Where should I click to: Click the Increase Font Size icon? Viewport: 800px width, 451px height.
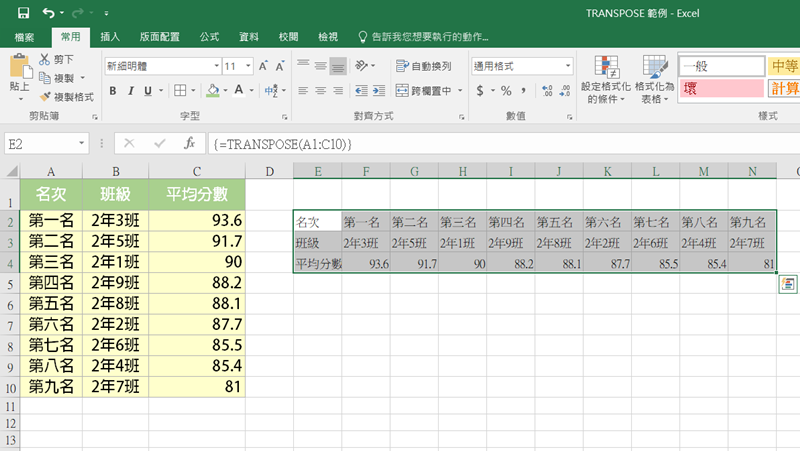pyautogui.click(x=264, y=67)
